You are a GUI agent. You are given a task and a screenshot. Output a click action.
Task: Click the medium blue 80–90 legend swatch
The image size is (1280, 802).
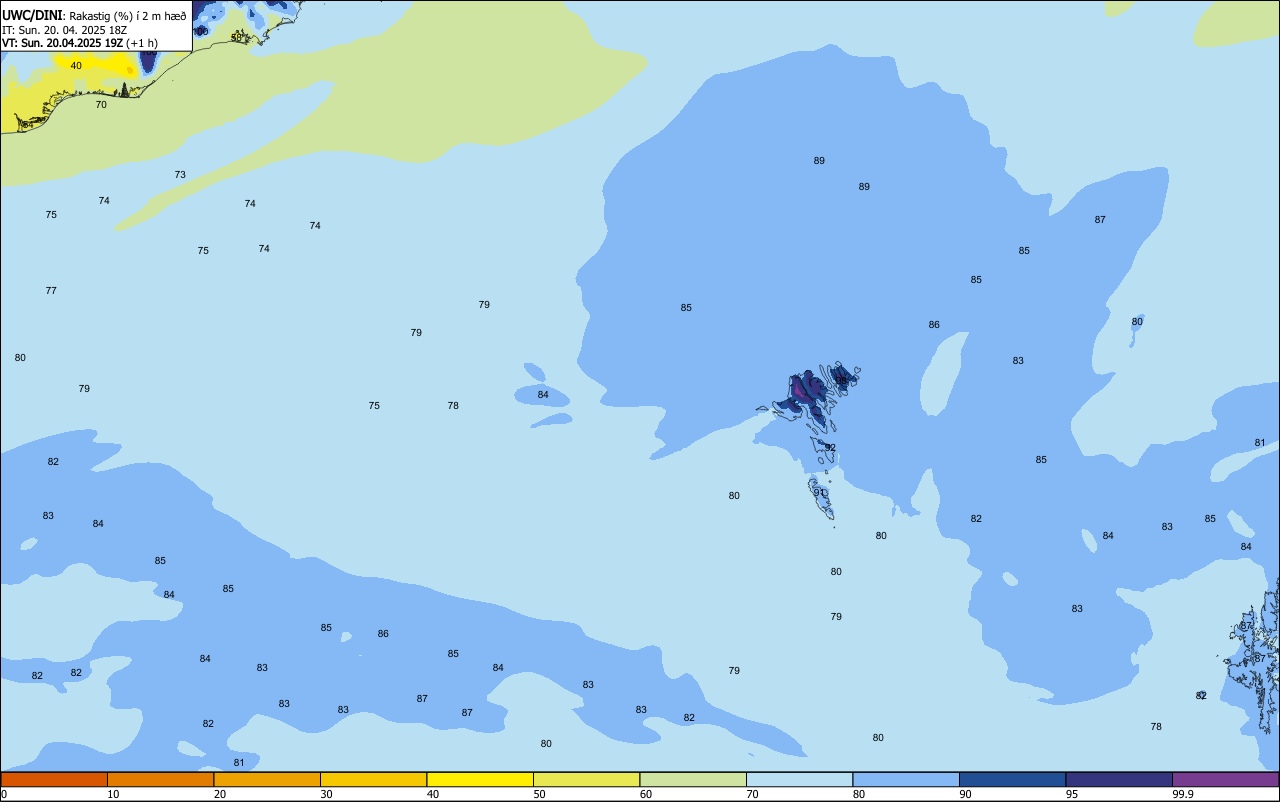(906, 779)
